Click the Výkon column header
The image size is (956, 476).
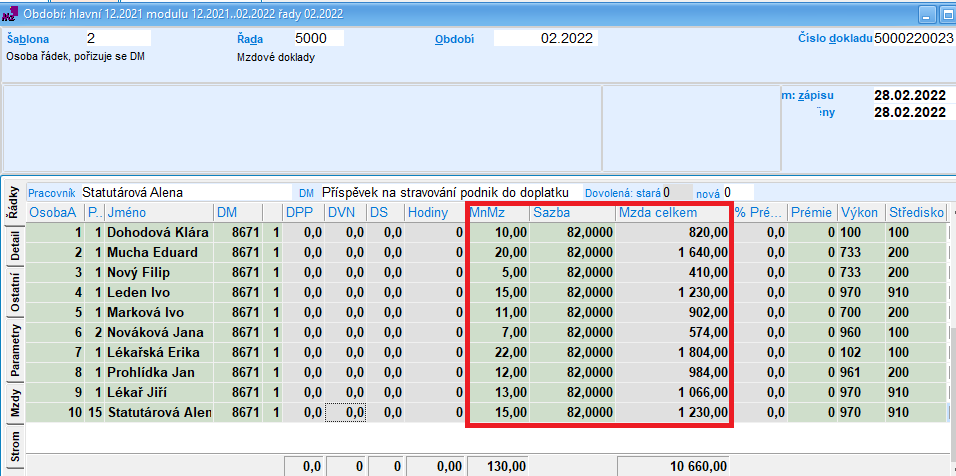[860, 213]
